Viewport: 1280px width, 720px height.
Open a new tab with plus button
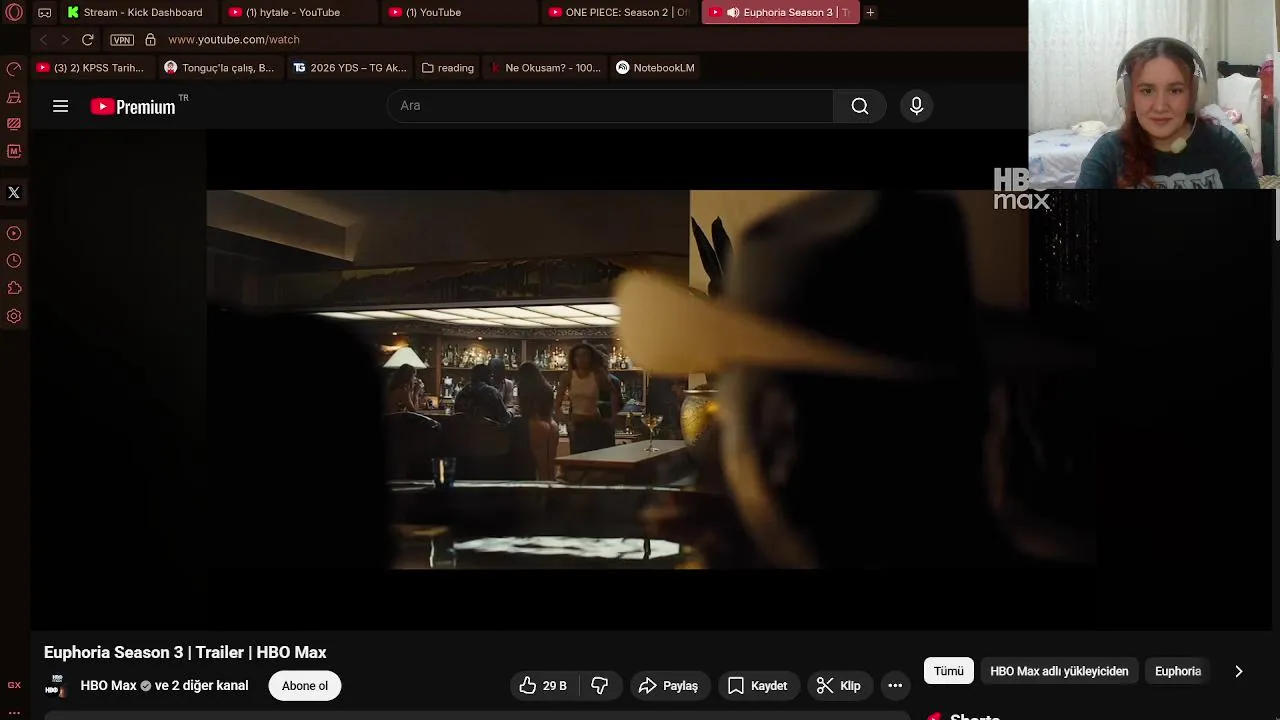870,12
